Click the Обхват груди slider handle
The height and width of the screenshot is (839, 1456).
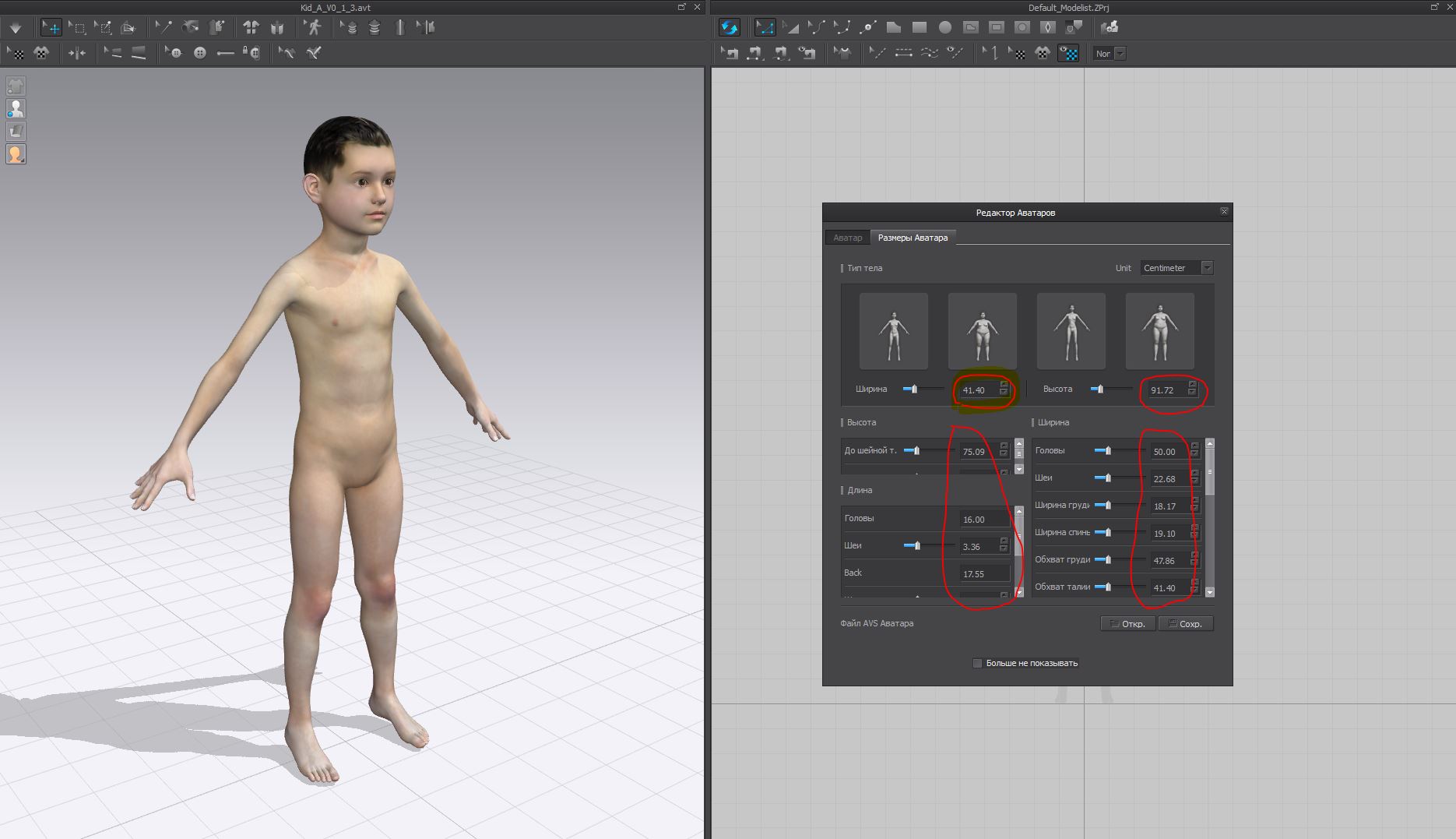(x=1108, y=559)
